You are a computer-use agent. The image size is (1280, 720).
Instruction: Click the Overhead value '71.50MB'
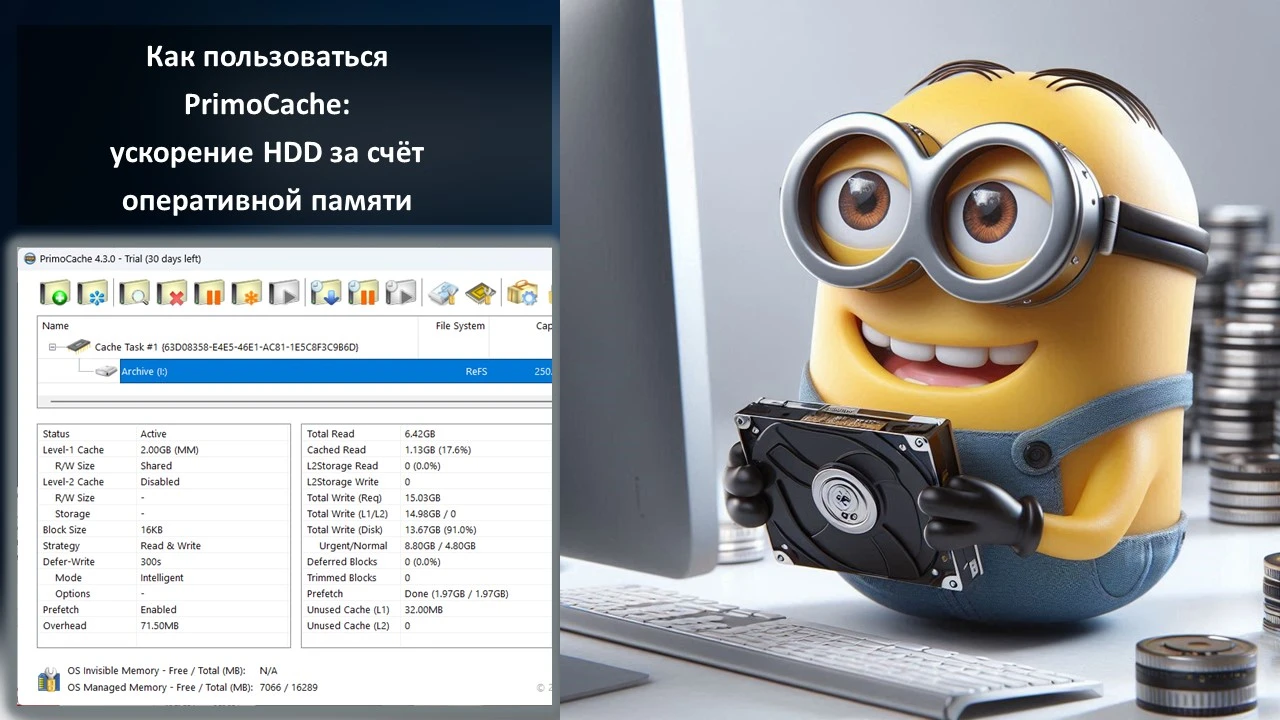160,626
